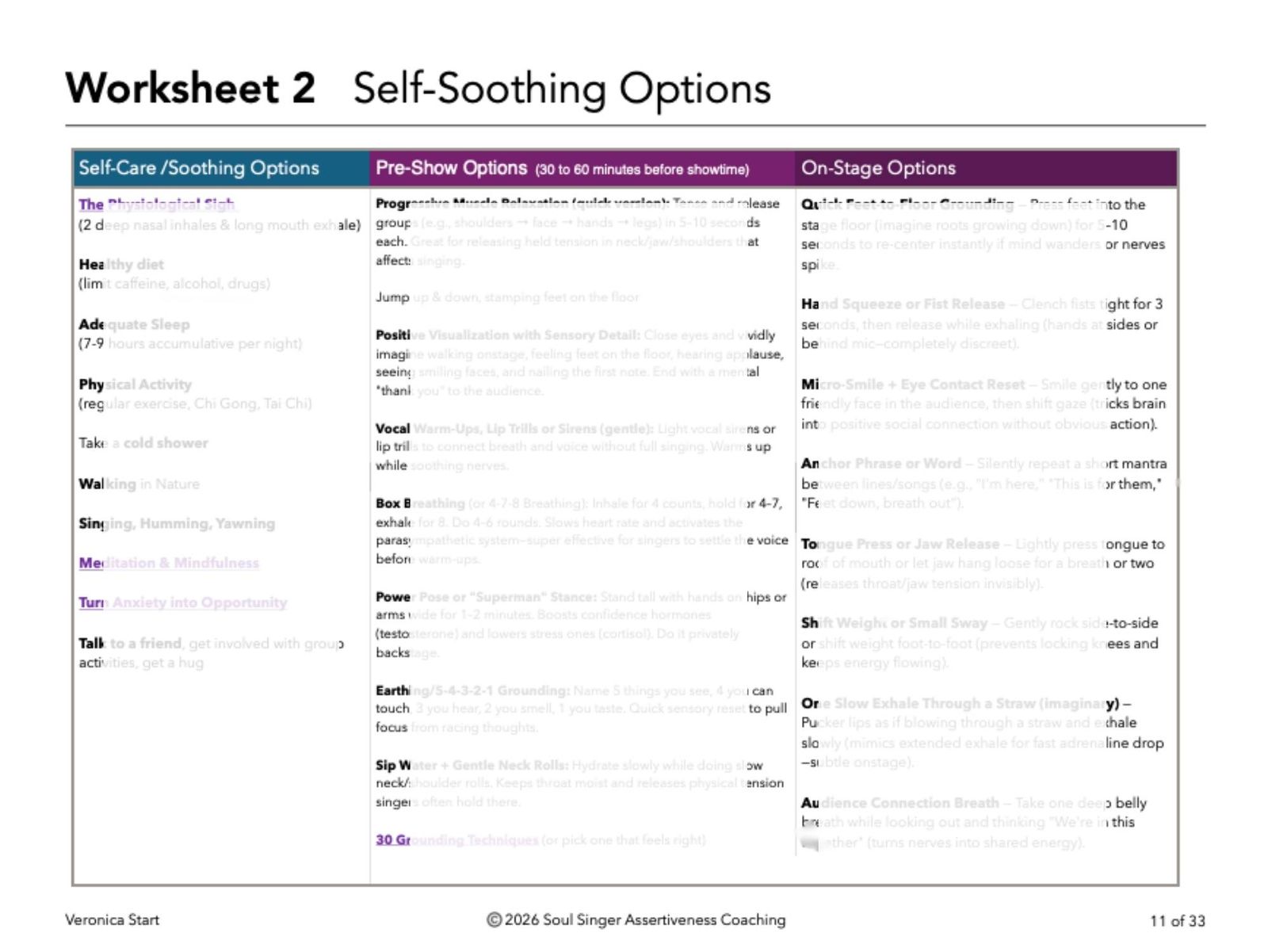Click the Anchor Phrase or Word entry

click(x=881, y=464)
